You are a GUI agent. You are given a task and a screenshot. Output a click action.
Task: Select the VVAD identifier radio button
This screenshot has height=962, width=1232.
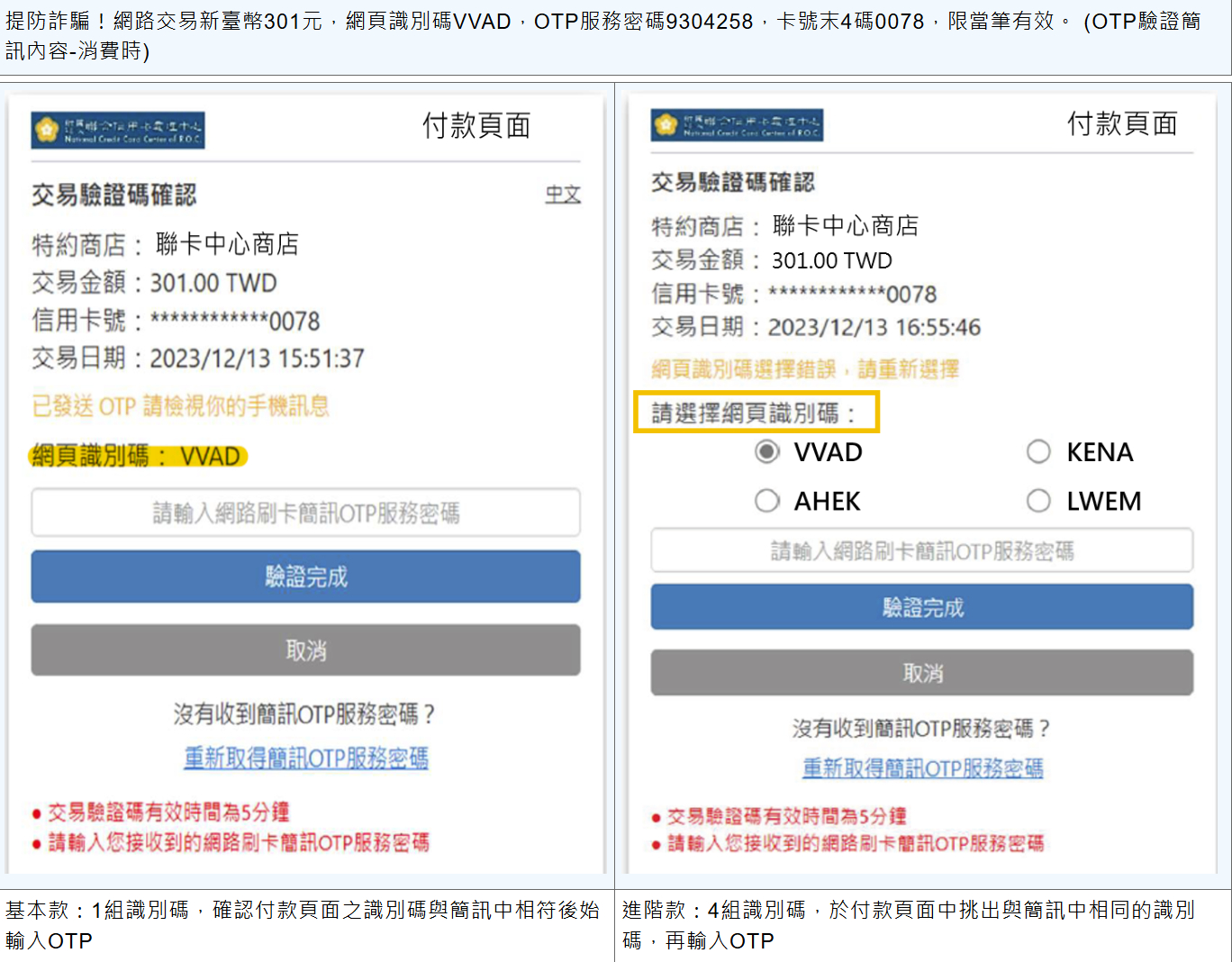pos(766,451)
